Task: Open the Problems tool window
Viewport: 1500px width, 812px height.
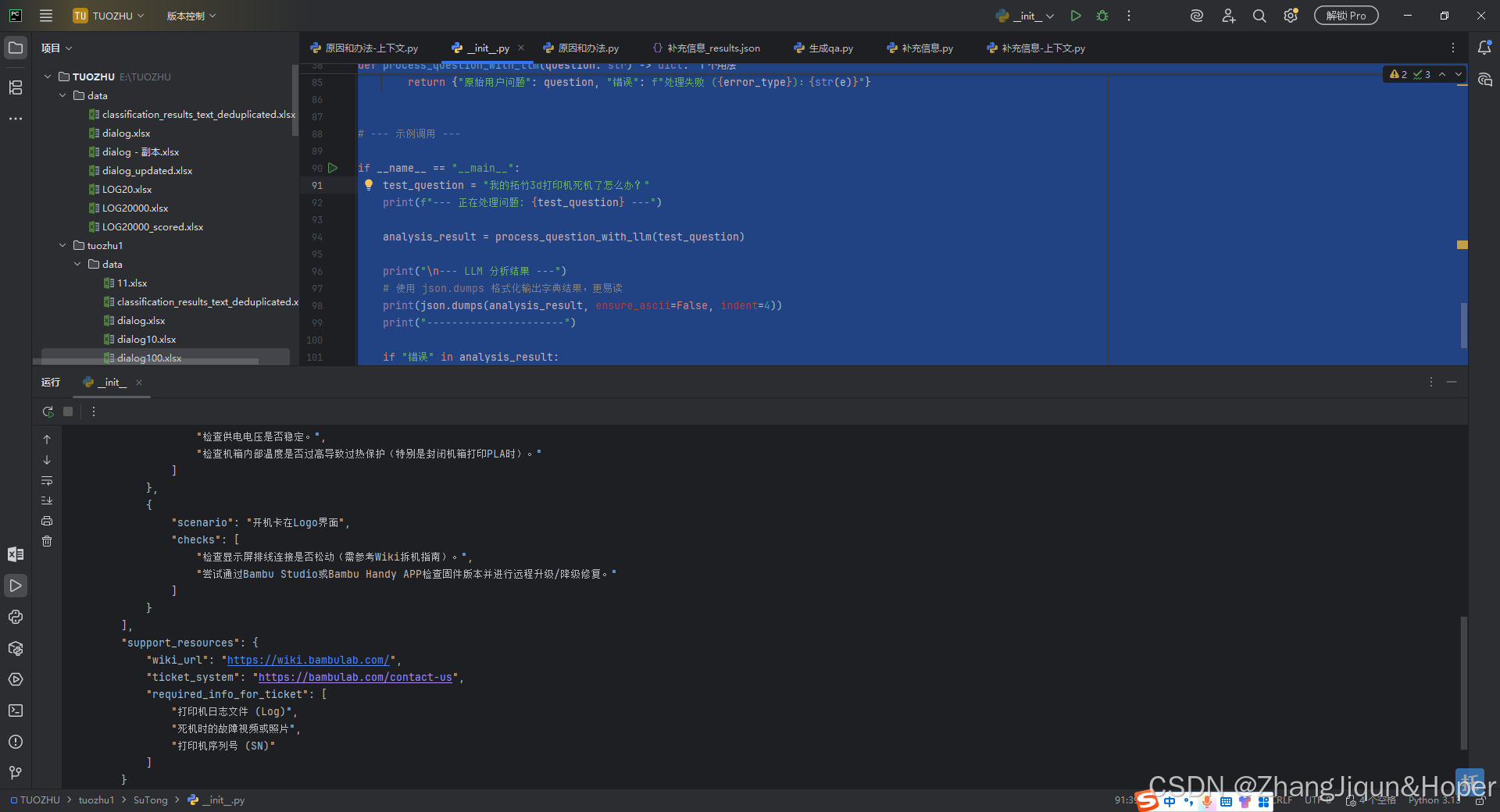Action: 16,742
